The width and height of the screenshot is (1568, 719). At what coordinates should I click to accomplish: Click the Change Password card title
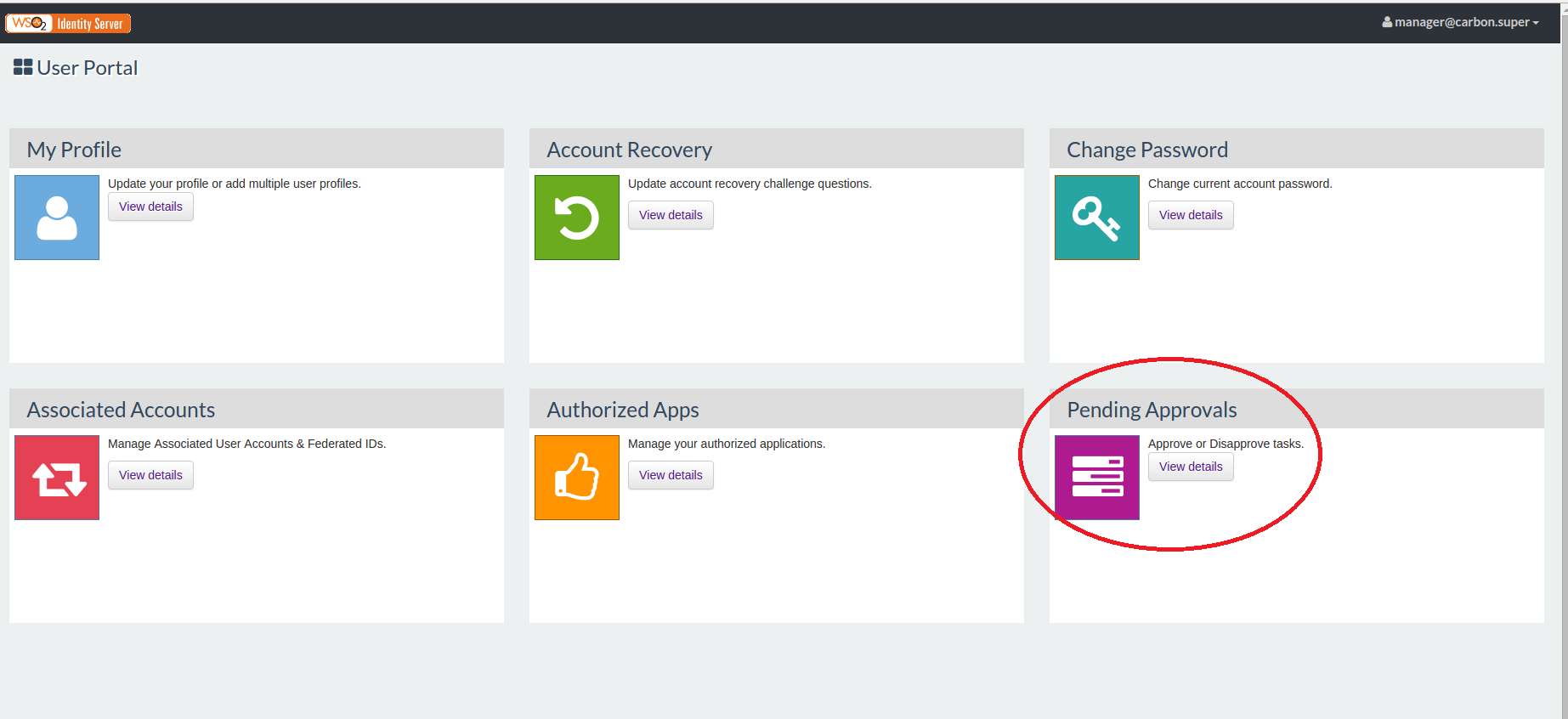pos(1147,150)
